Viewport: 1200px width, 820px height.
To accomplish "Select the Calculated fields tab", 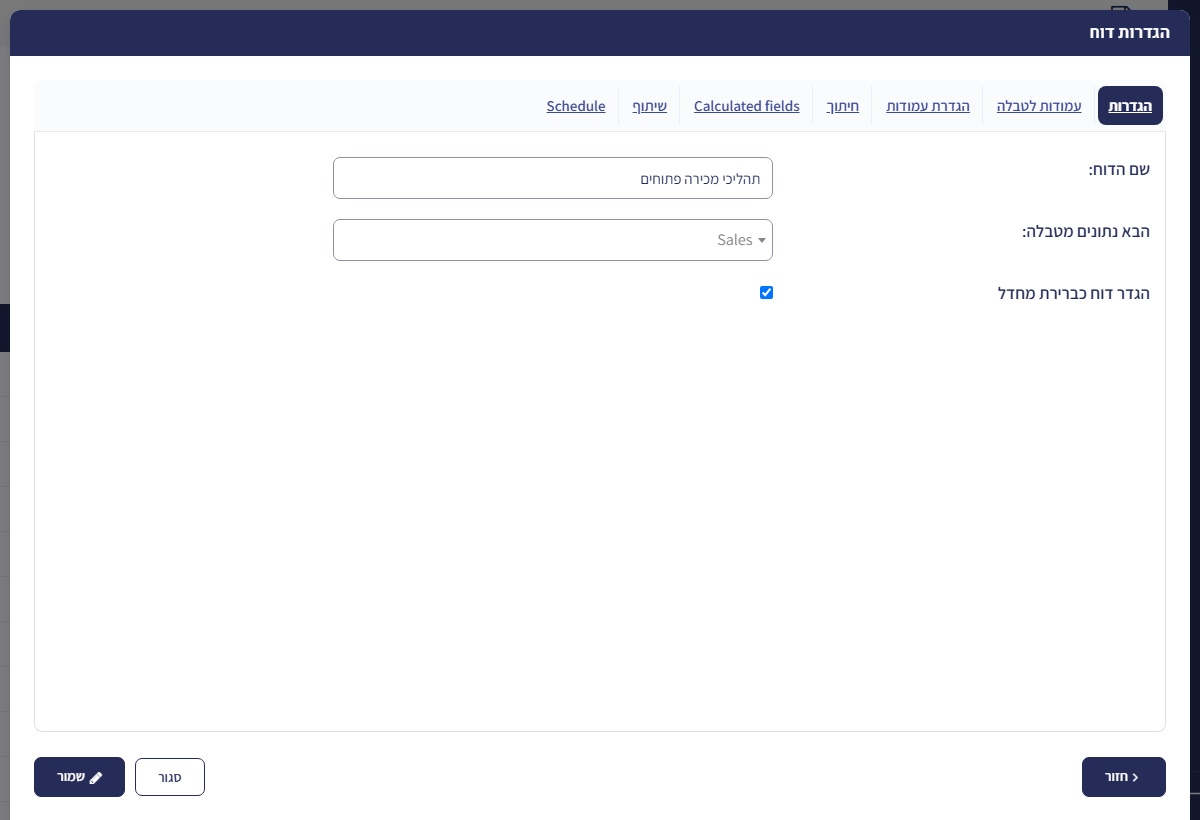I will coord(747,106).
